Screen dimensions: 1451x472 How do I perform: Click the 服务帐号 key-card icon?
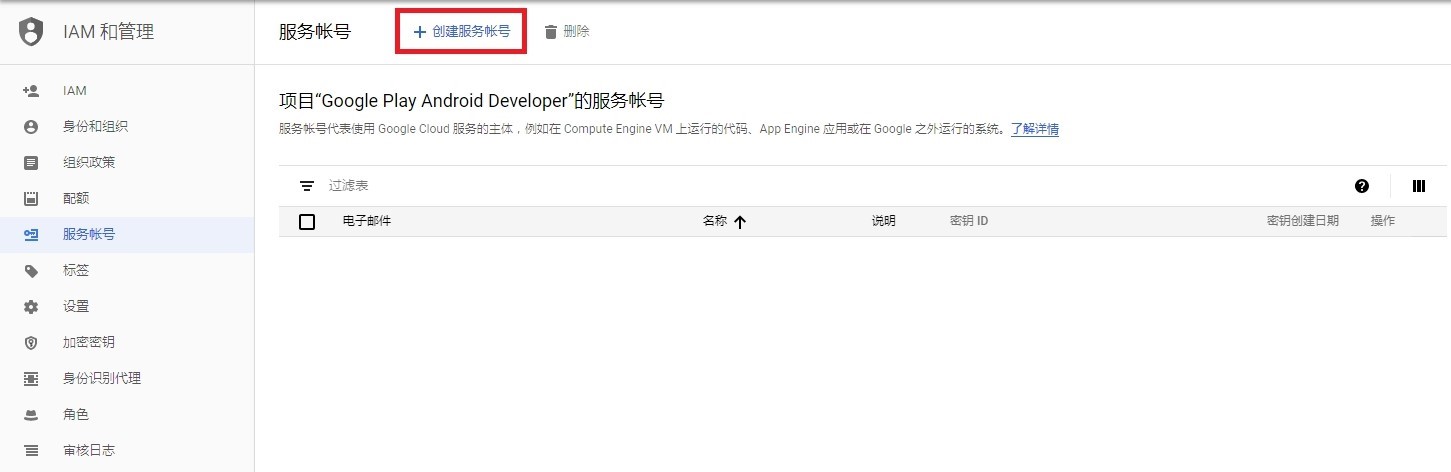click(31, 235)
